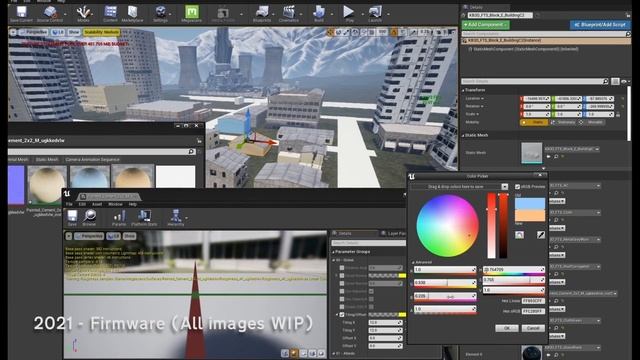Click Save Current in the main toolbar
Image resolution: width=640 pixels, height=360 pixels.
coord(21,13)
